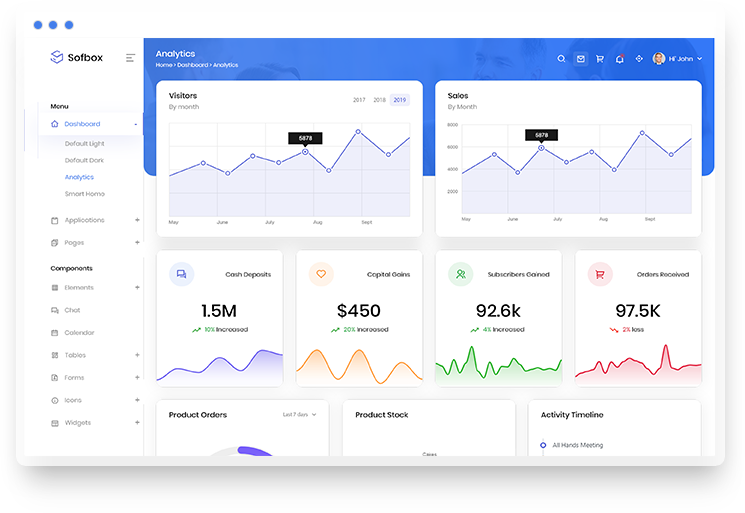This screenshot has width=745, height=513.
Task: Click the Subscribers Gained card icon
Action: click(460, 274)
